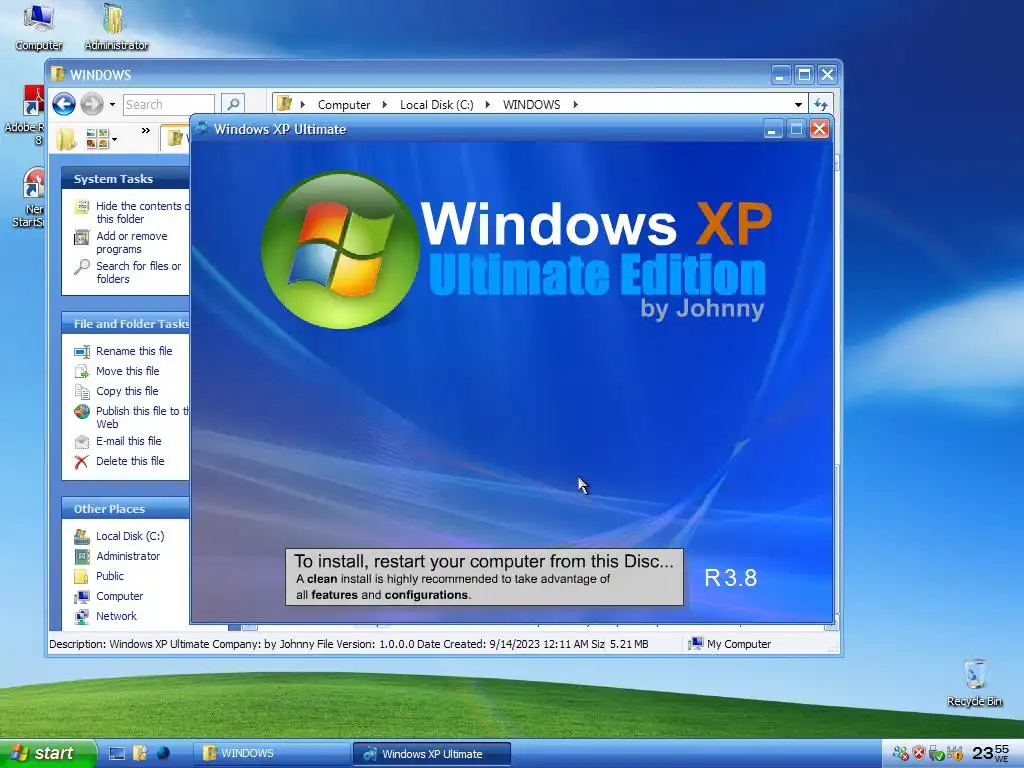Image resolution: width=1024 pixels, height=768 pixels.
Task: Click the Forward arrow in WINDOWS explorer
Action: pyautogui.click(x=91, y=104)
